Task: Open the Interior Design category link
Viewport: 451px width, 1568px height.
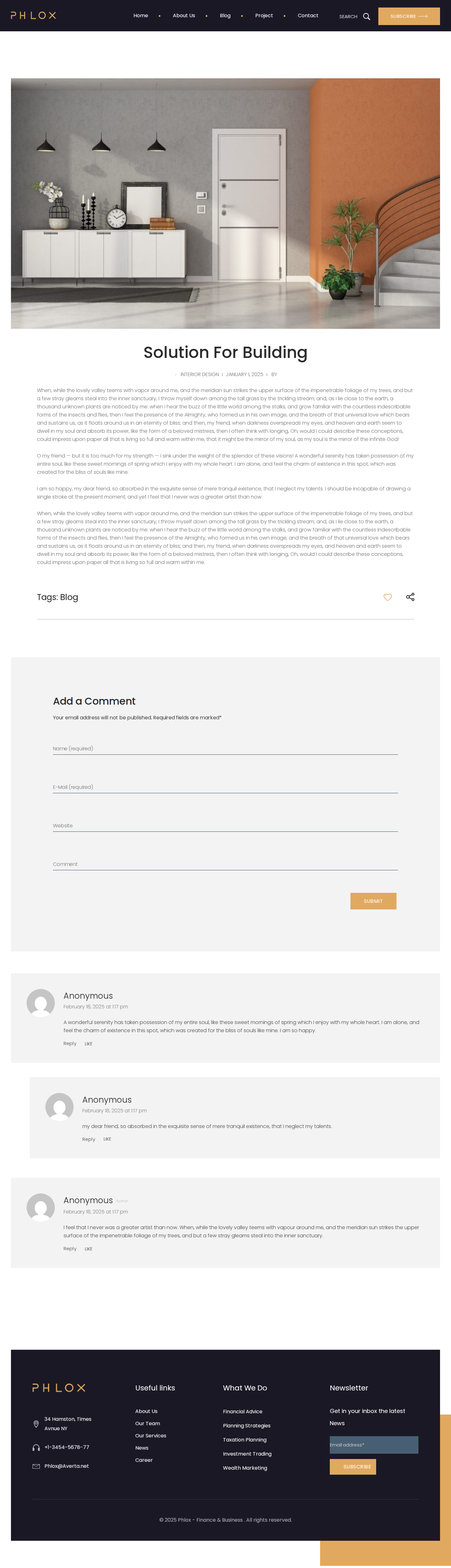Action: (200, 374)
